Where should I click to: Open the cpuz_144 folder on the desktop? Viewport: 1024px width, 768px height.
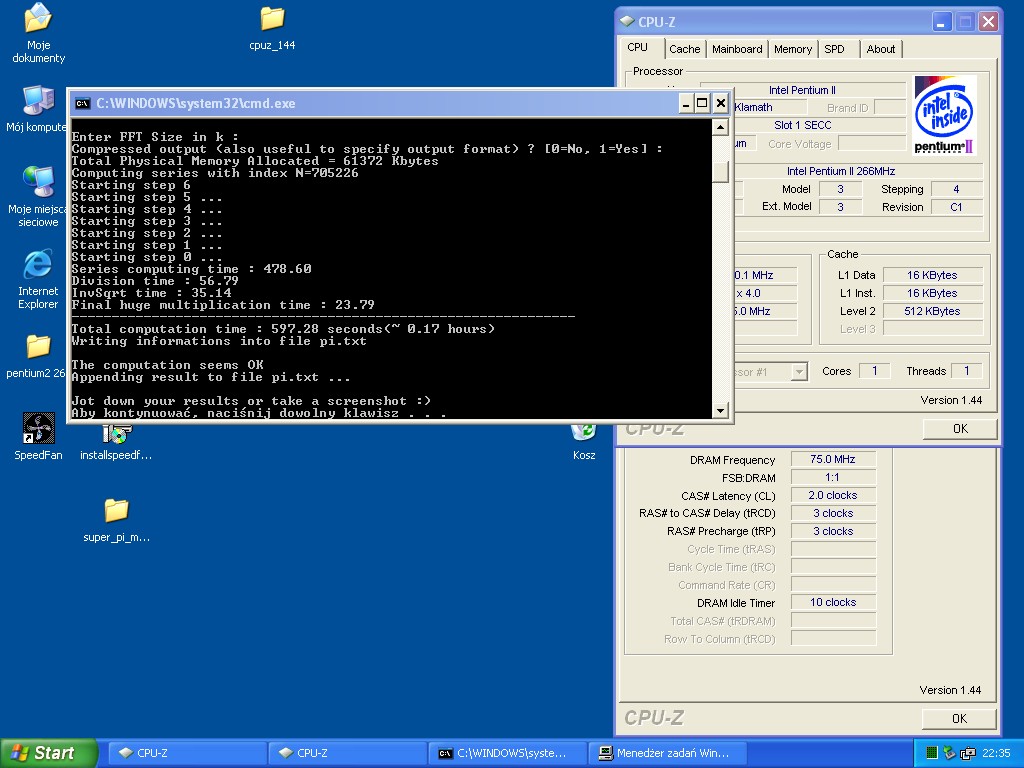coord(272,18)
